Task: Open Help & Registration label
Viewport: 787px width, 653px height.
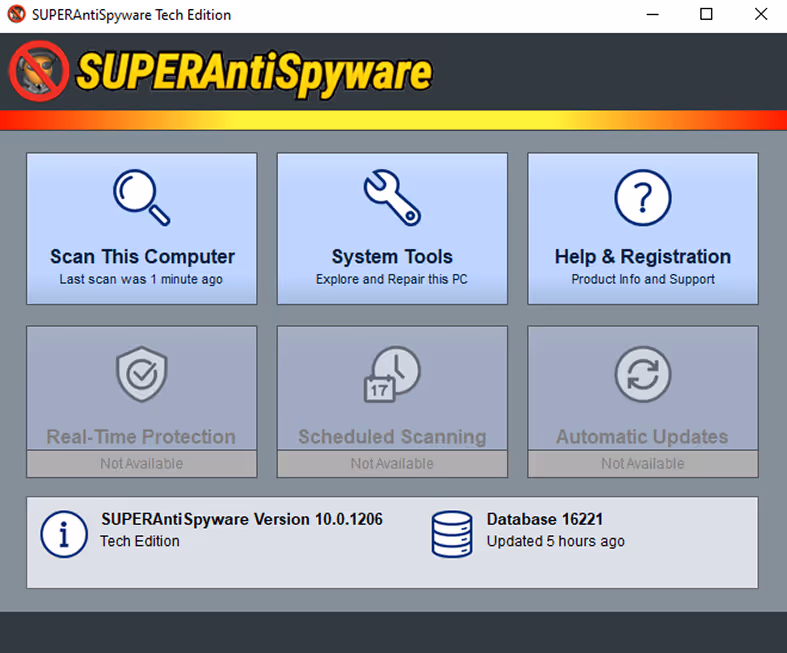Action: click(642, 256)
